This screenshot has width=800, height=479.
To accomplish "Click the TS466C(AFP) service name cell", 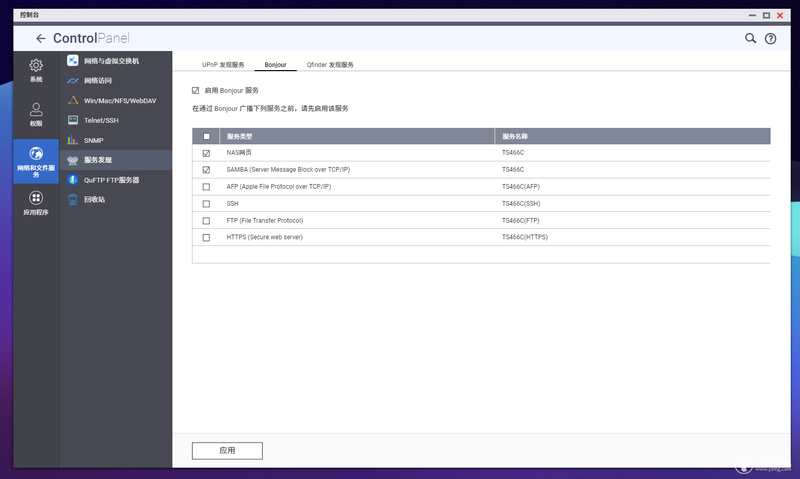I will point(521,187).
